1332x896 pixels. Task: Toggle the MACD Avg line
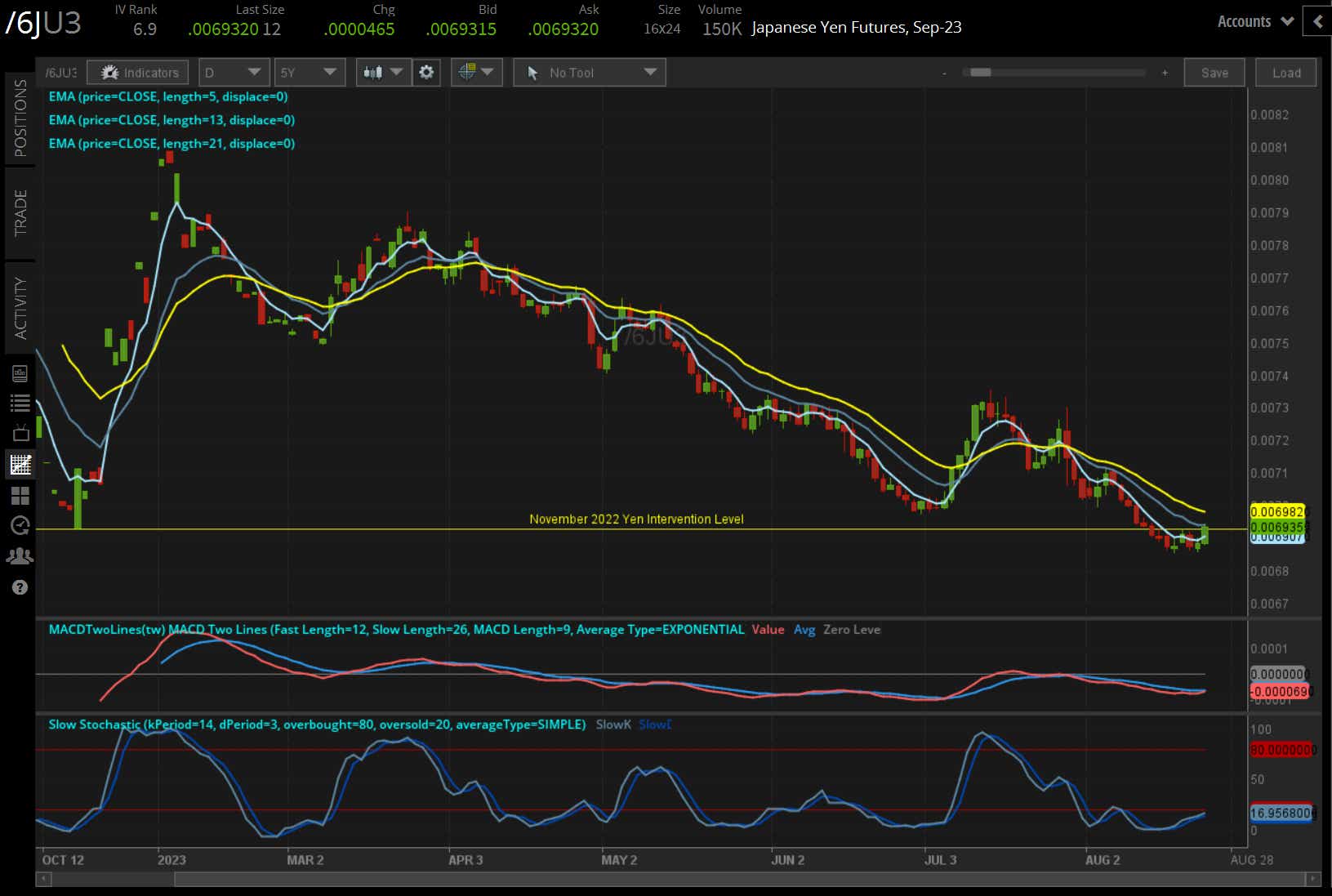click(805, 630)
